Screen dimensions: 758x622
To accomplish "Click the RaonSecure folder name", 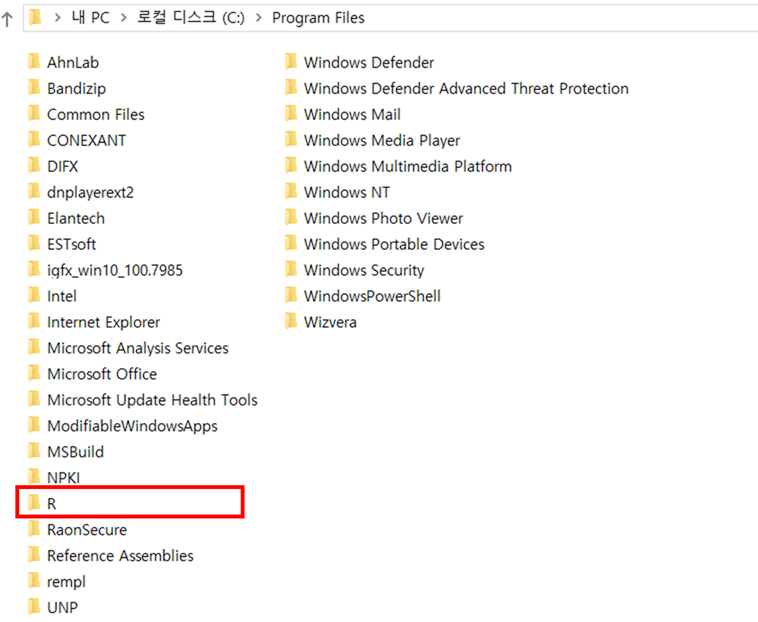I will pos(87,530).
